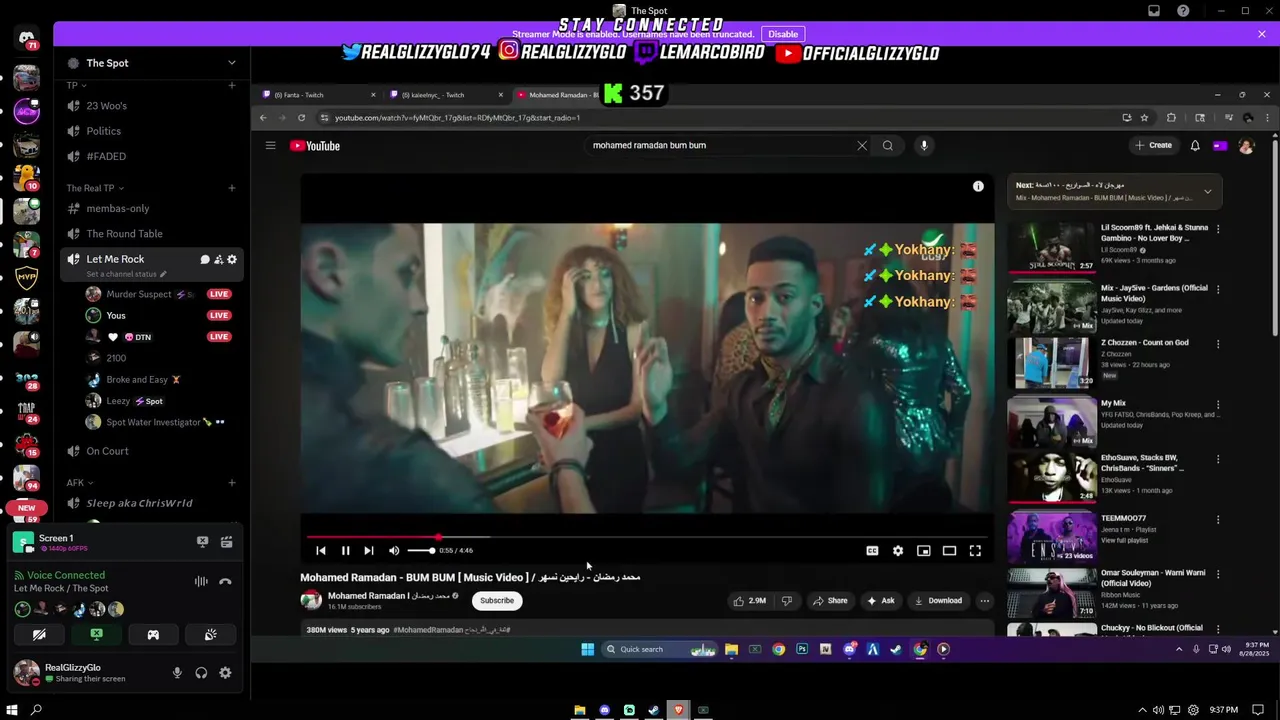Like the BUM BUM video
1280x720 pixels.
[750, 601]
